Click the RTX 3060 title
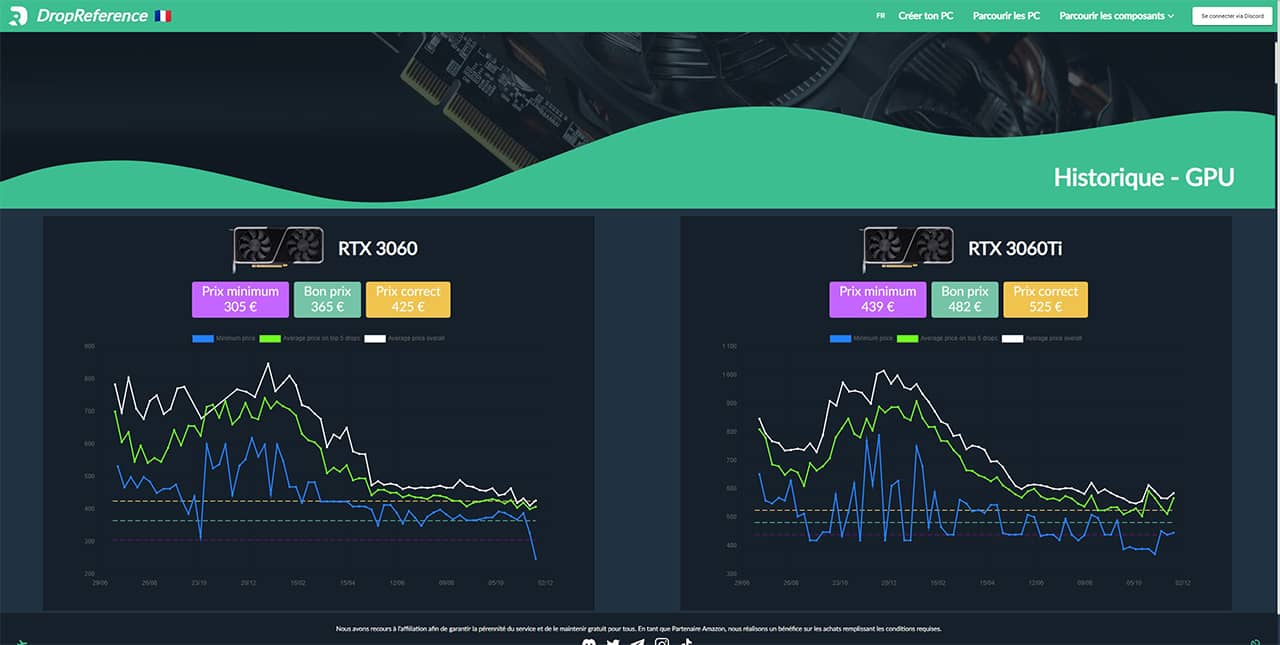 tap(378, 248)
